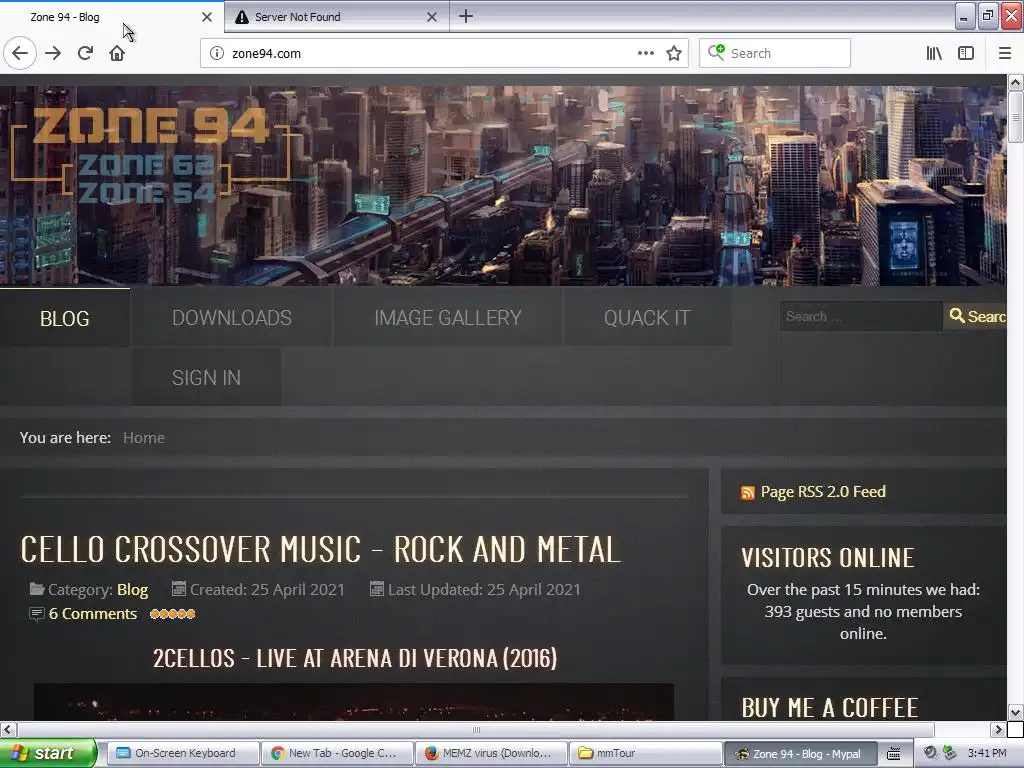Close the Server Not Found tab
This screenshot has width=1024, height=768.
[x=432, y=17]
